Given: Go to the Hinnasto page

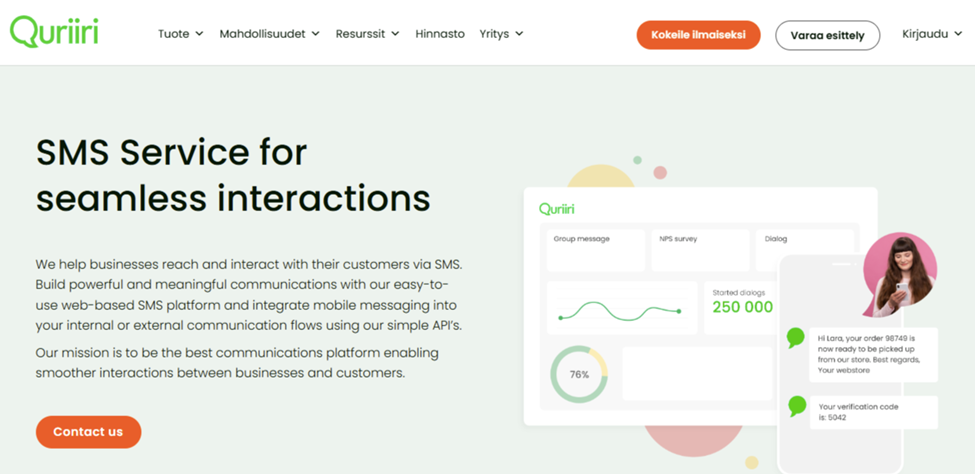Looking at the screenshot, I should (x=440, y=34).
